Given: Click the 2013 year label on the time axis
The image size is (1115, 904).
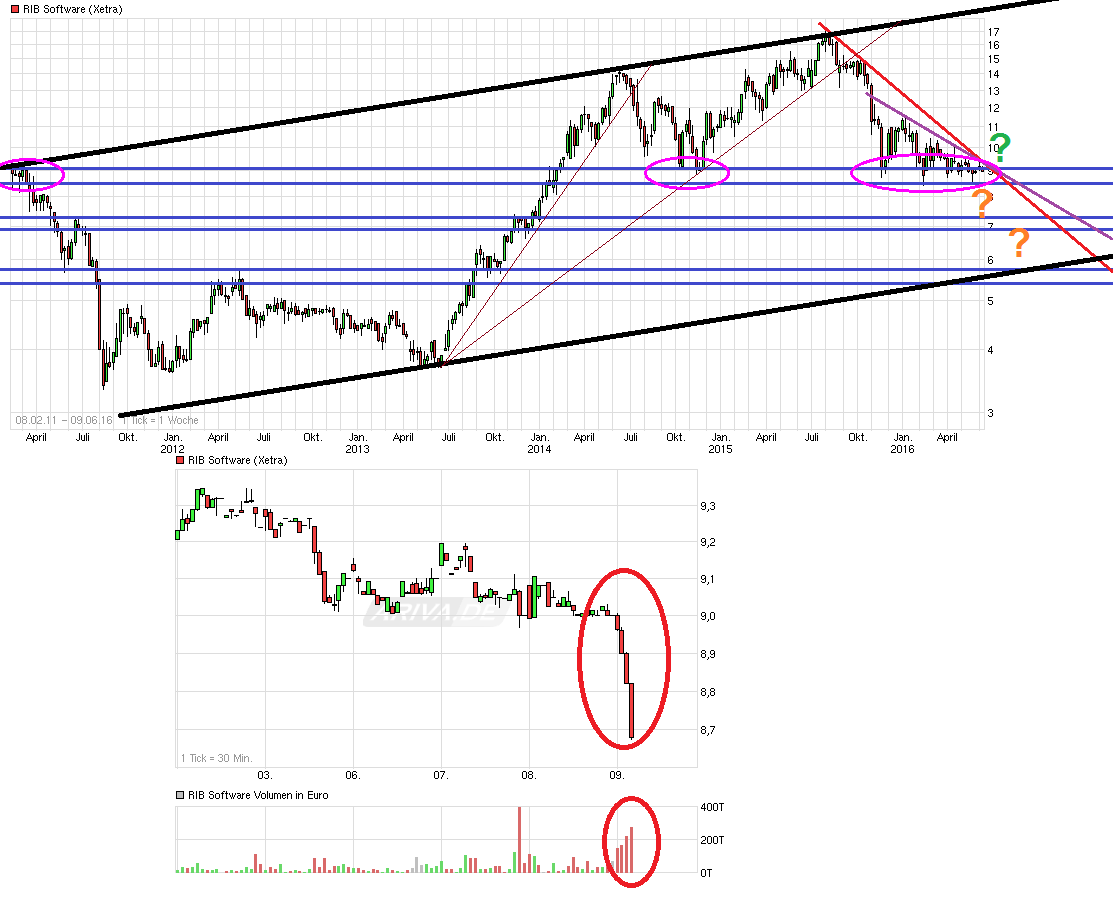Looking at the screenshot, I should click(x=357, y=449).
